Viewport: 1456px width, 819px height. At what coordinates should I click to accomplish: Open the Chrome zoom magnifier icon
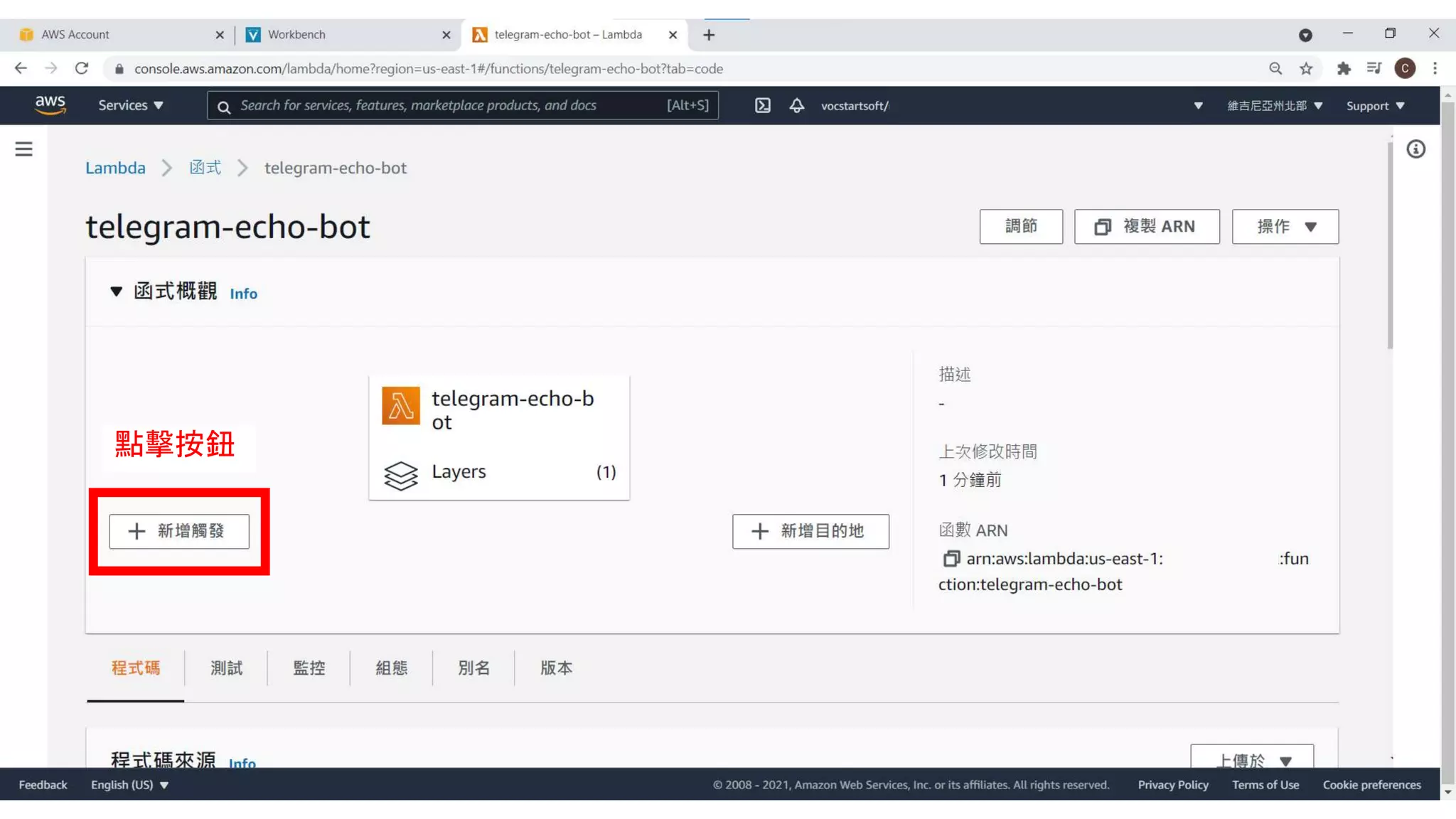tap(1275, 68)
